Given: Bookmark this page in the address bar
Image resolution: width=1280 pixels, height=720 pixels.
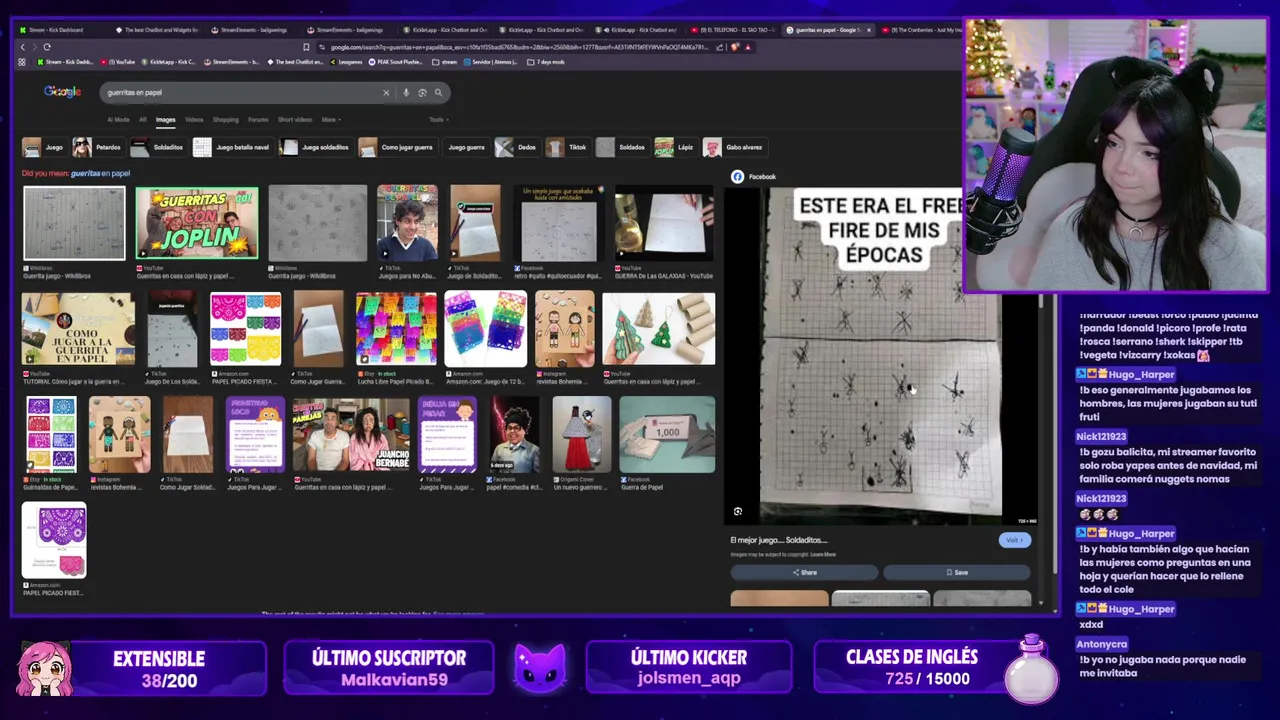Looking at the screenshot, I should coord(306,47).
